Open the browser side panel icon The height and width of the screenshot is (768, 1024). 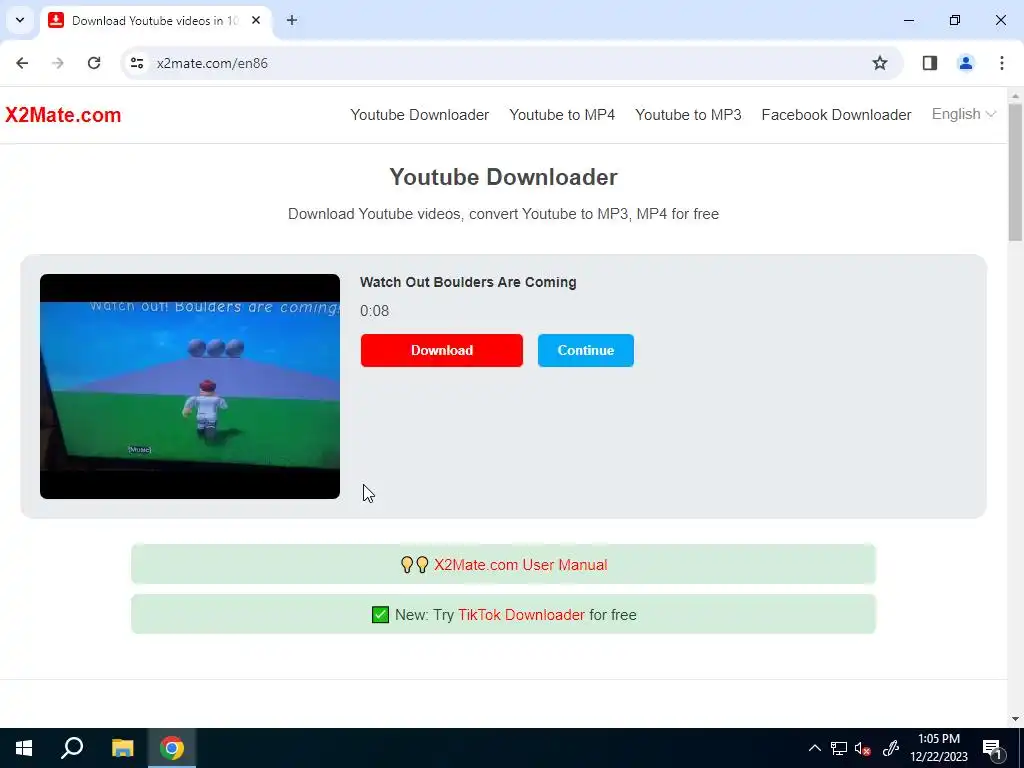930,63
